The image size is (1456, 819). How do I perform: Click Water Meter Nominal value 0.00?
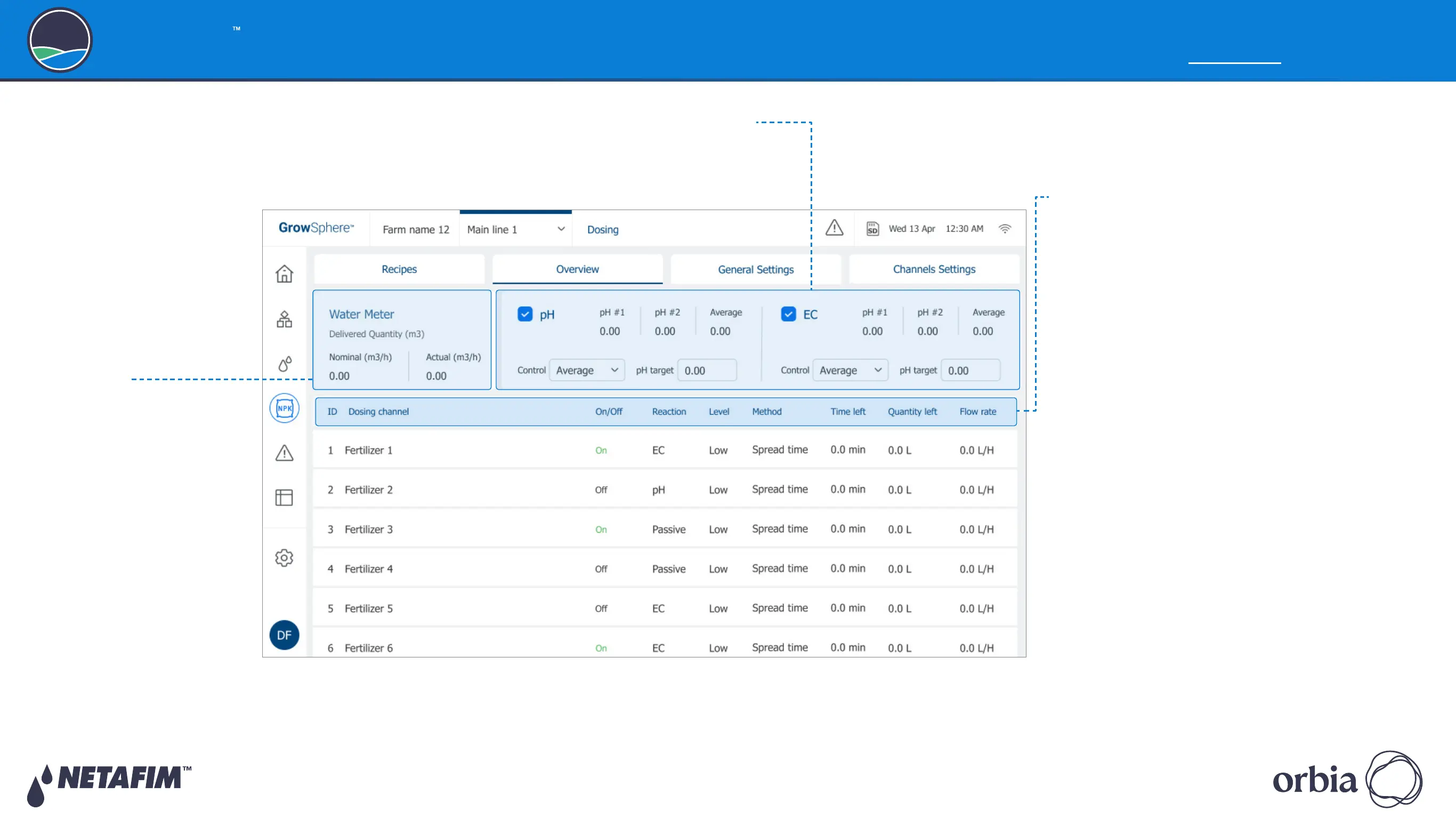pyautogui.click(x=339, y=376)
